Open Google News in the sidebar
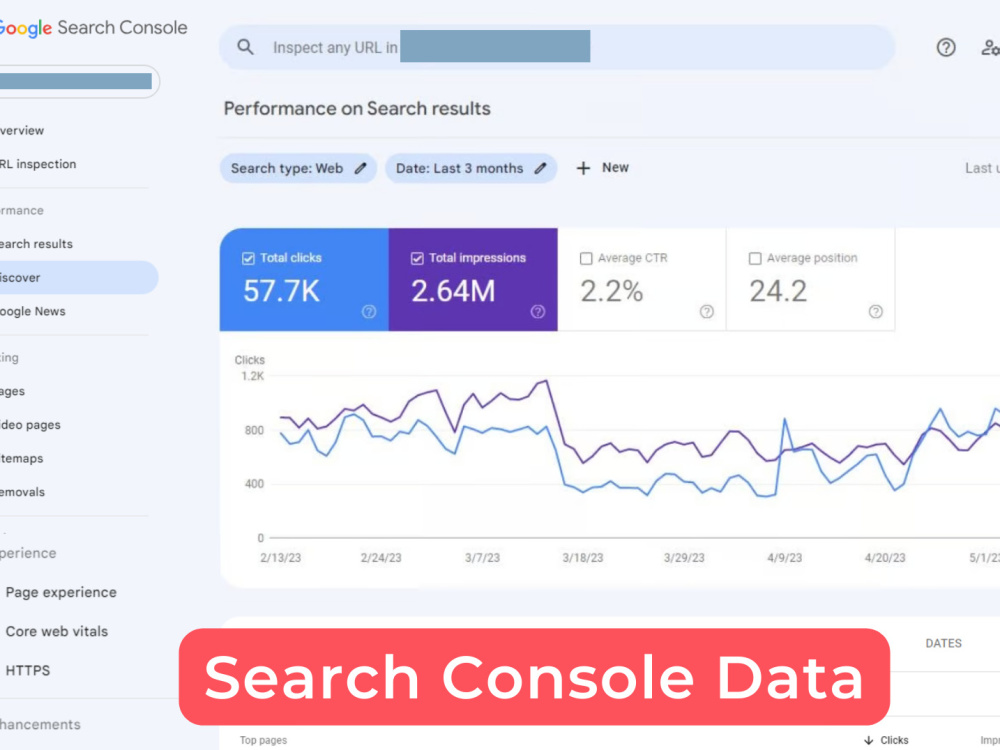Image resolution: width=1000 pixels, height=750 pixels. click(x=33, y=312)
